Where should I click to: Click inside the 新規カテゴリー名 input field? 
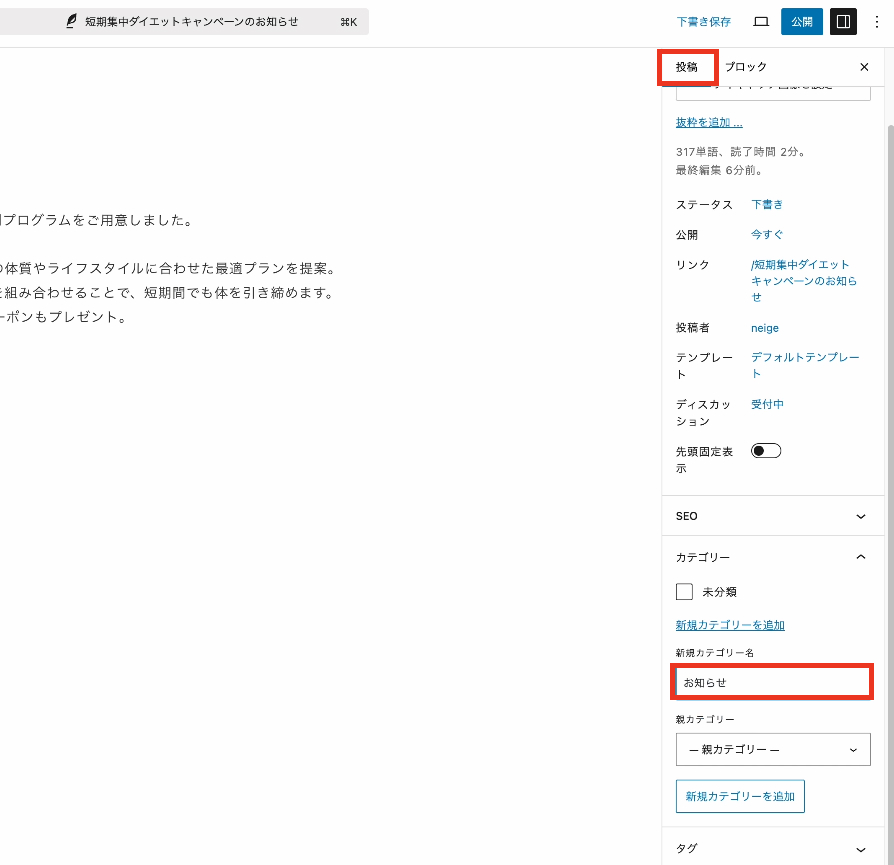pyautogui.click(x=772, y=682)
